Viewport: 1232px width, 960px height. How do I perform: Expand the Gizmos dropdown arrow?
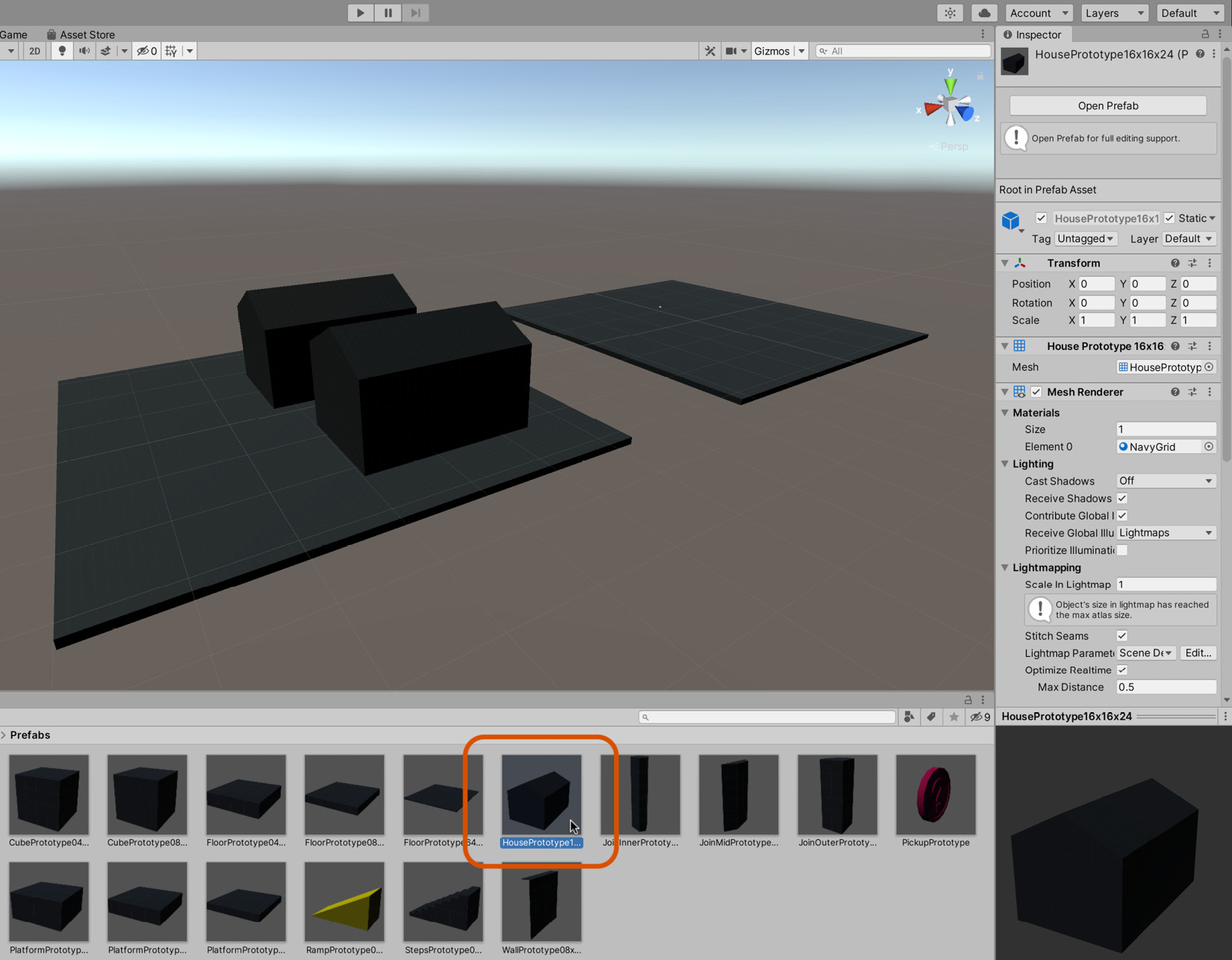[801, 51]
